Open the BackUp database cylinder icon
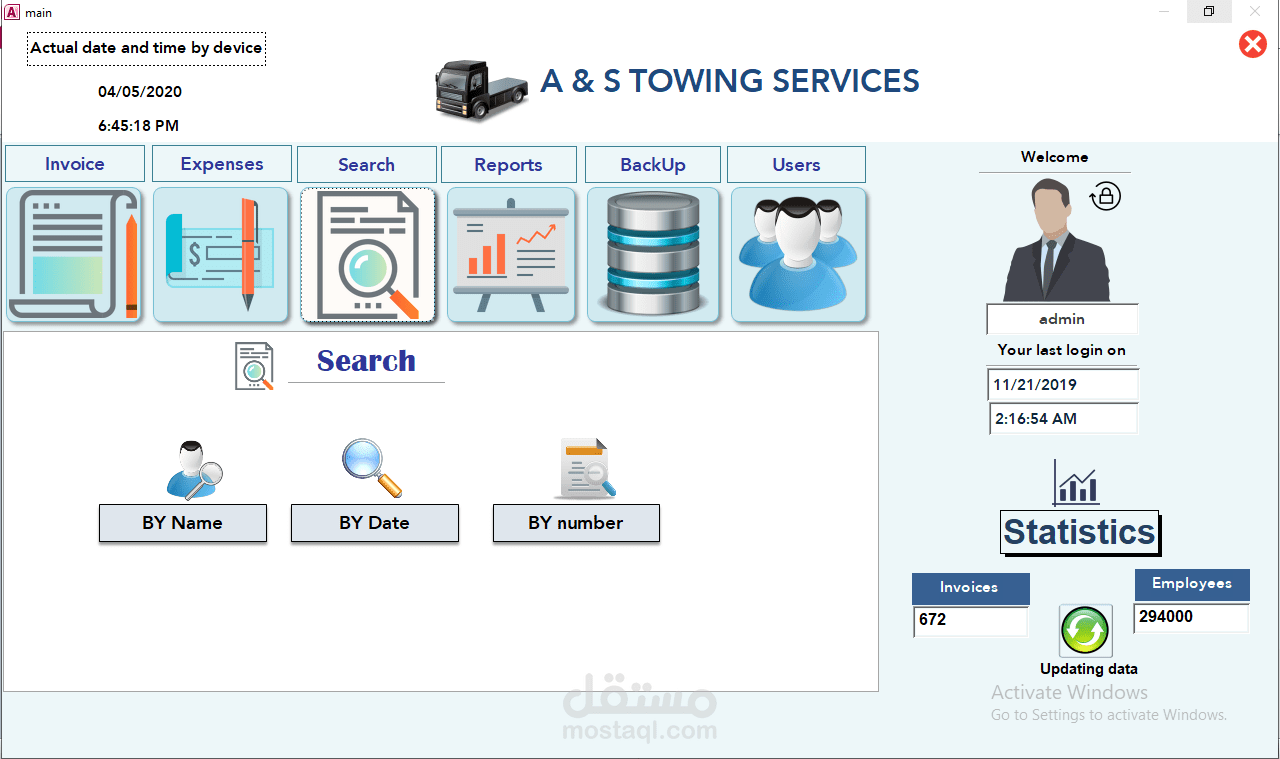This screenshot has width=1280, height=759. coord(653,255)
